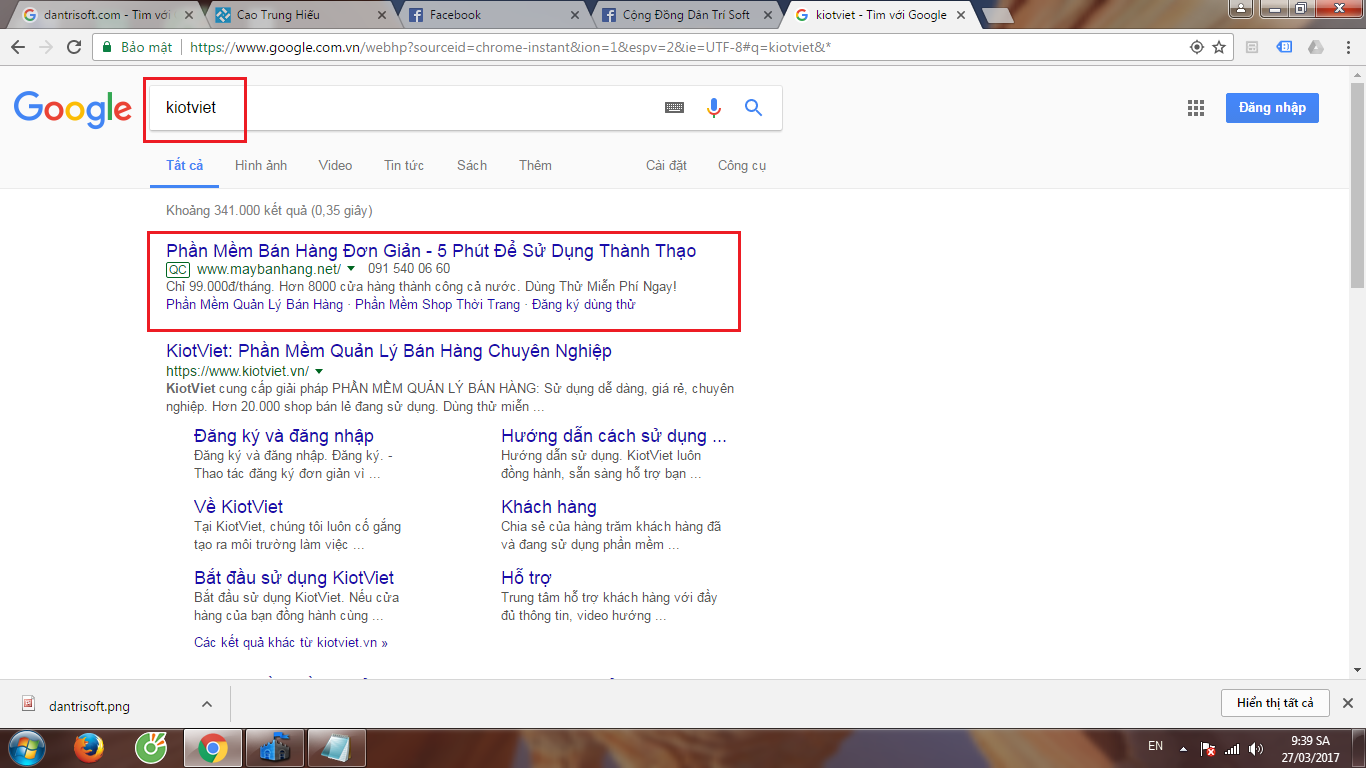Open dropdown arrow next to https://www.kiotviet.vn/

pos(319,372)
